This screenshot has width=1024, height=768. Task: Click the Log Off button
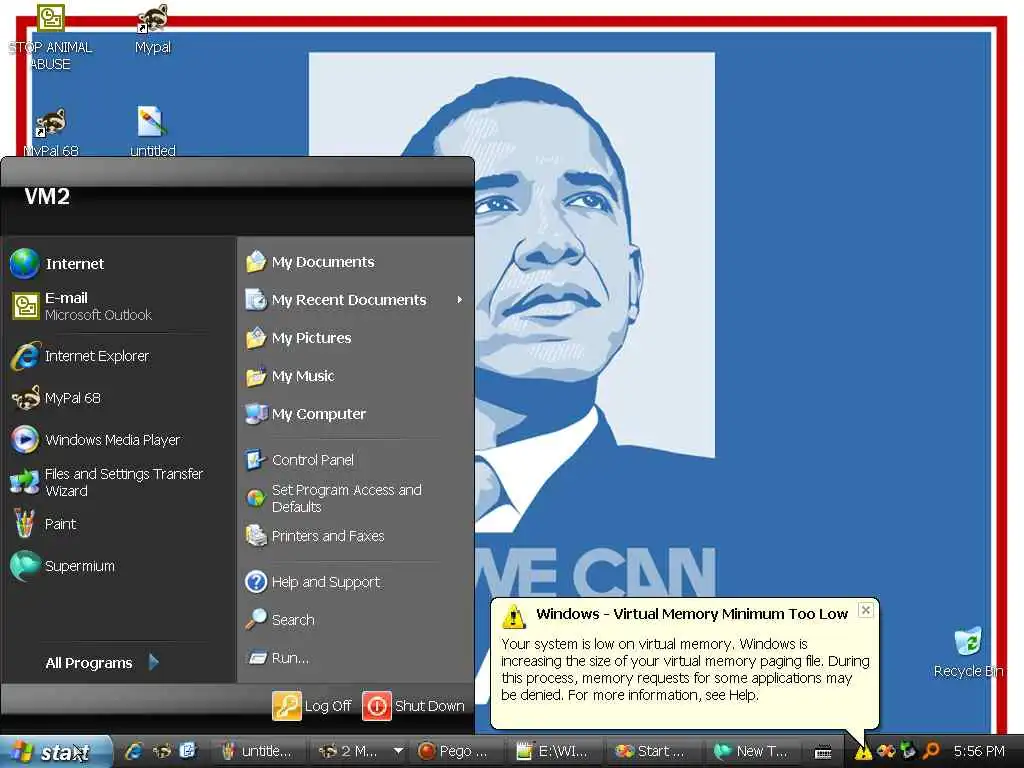point(312,706)
